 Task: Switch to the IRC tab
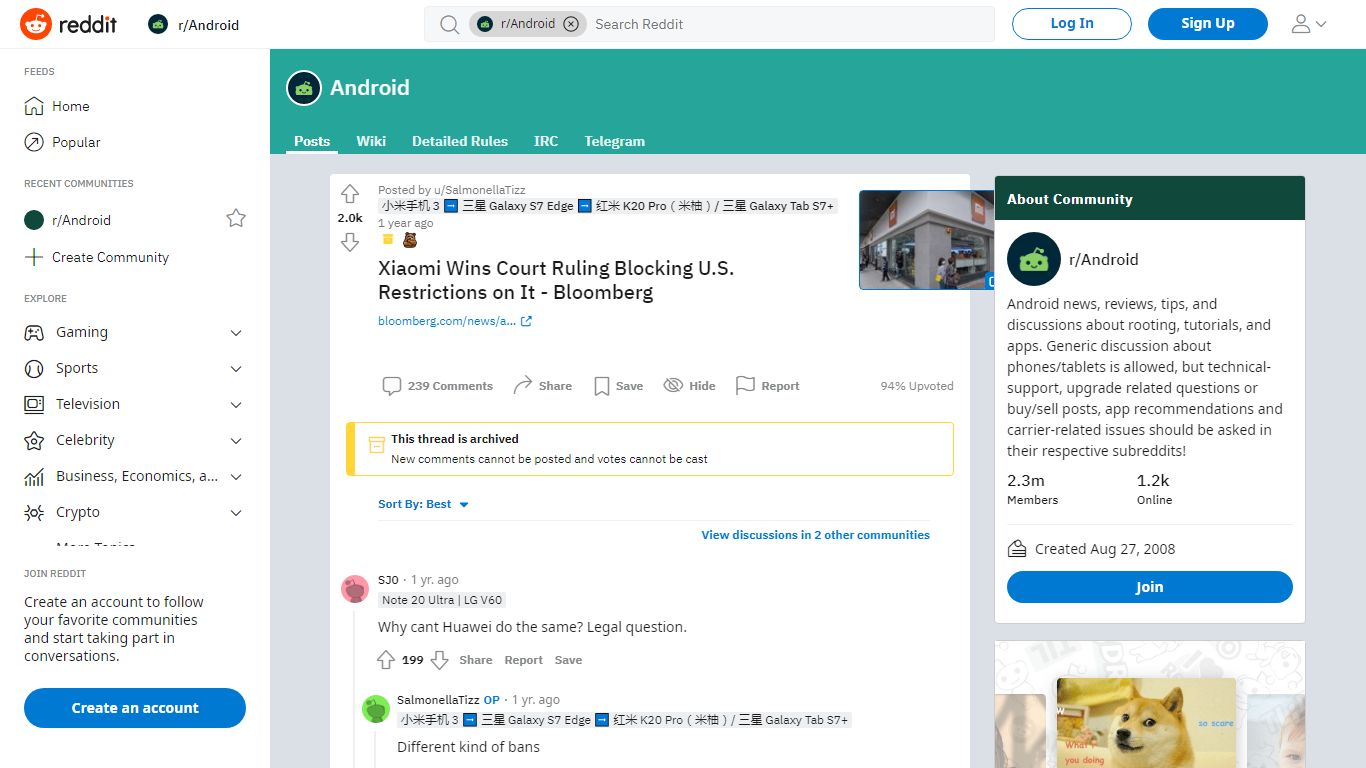pyautogui.click(x=546, y=141)
